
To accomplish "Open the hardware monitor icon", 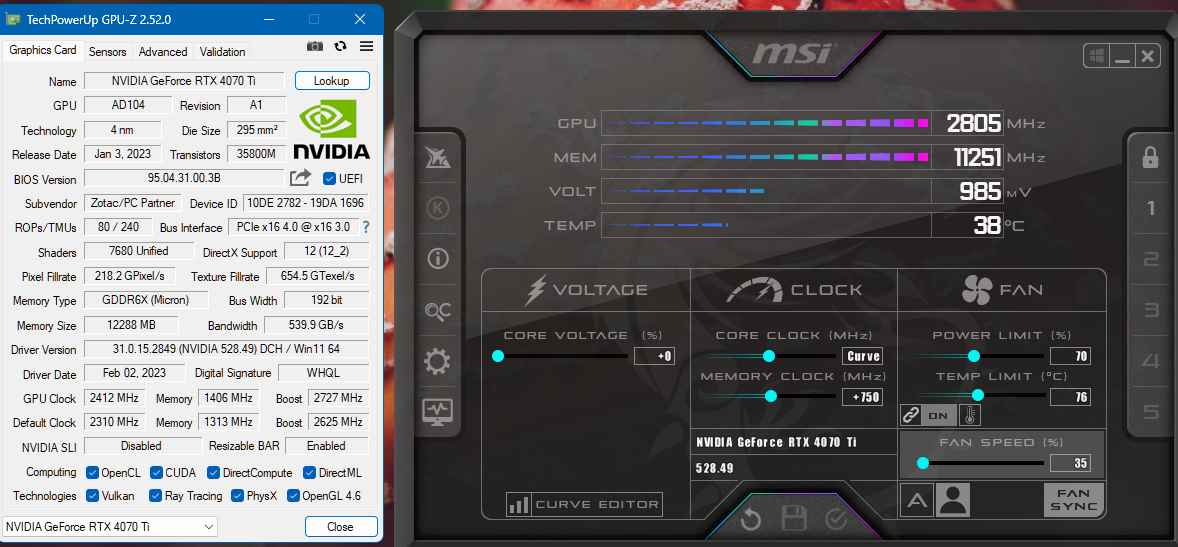I will tap(437, 411).
